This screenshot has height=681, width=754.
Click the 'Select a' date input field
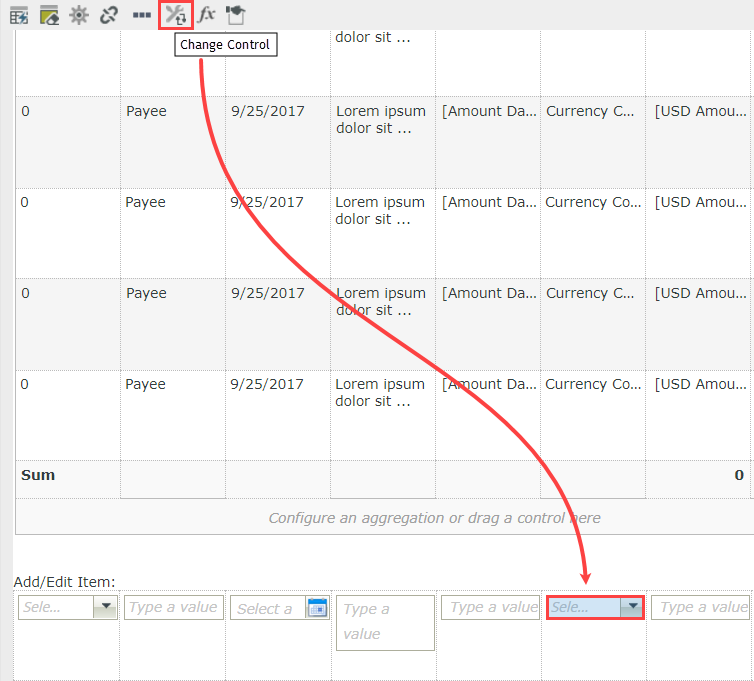[x=266, y=608]
